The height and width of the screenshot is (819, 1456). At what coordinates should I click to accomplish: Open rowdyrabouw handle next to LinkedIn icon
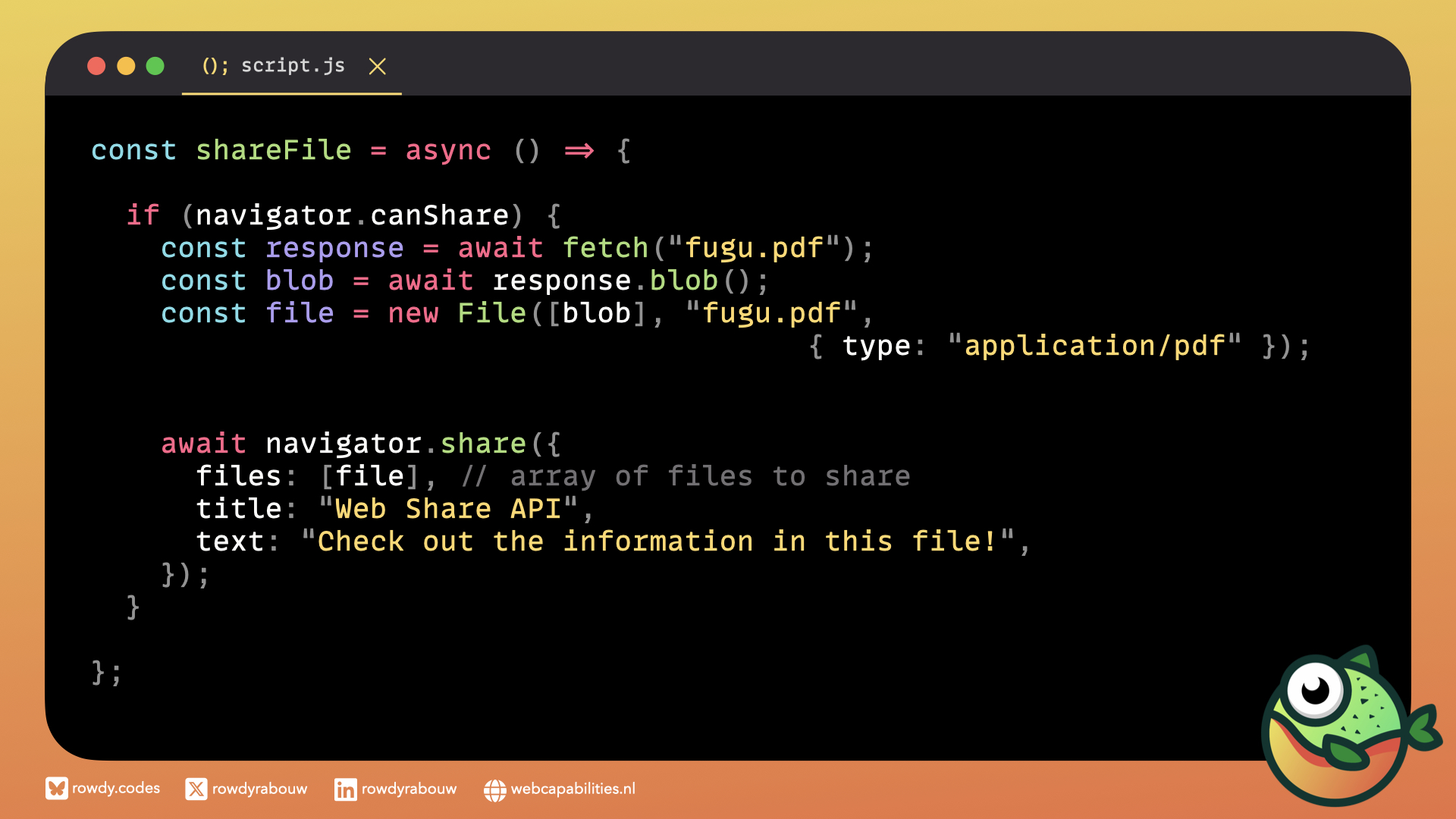click(x=409, y=789)
